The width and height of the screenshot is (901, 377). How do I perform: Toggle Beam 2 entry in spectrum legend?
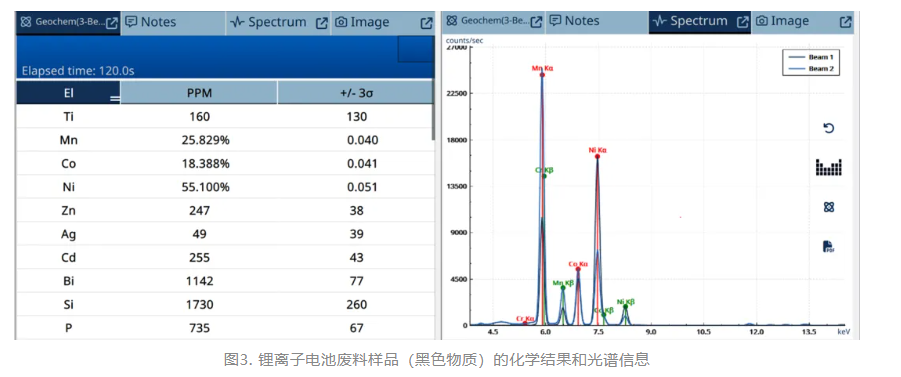point(810,69)
